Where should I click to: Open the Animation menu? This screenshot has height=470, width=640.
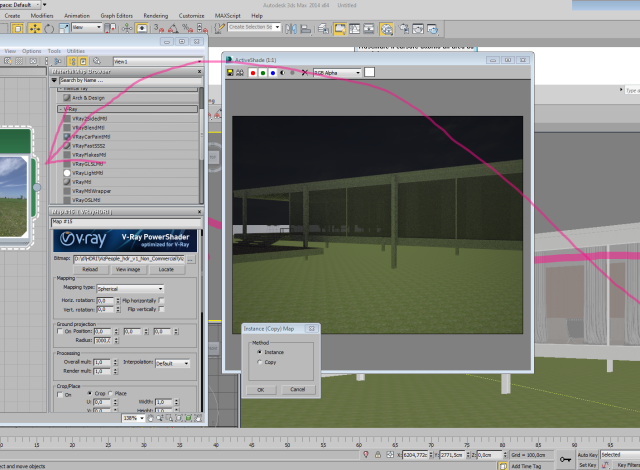pyautogui.click(x=77, y=16)
